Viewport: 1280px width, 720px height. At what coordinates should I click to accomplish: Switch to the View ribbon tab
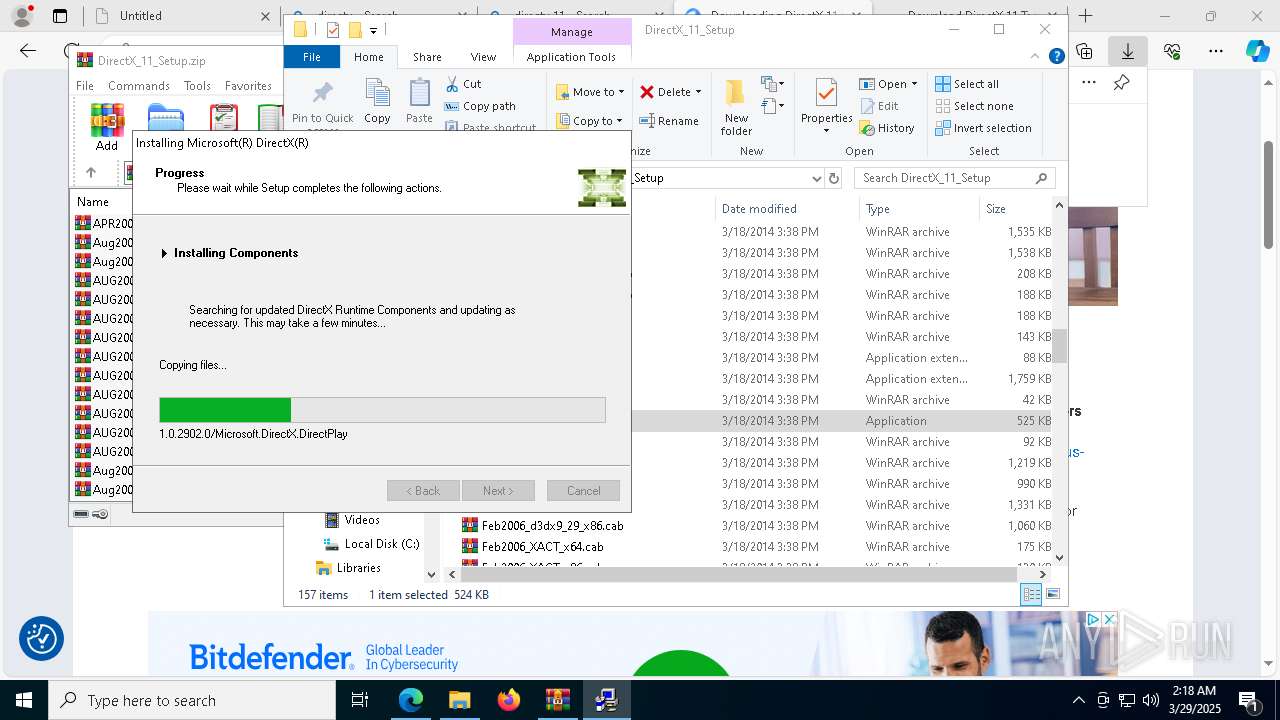pyautogui.click(x=483, y=57)
